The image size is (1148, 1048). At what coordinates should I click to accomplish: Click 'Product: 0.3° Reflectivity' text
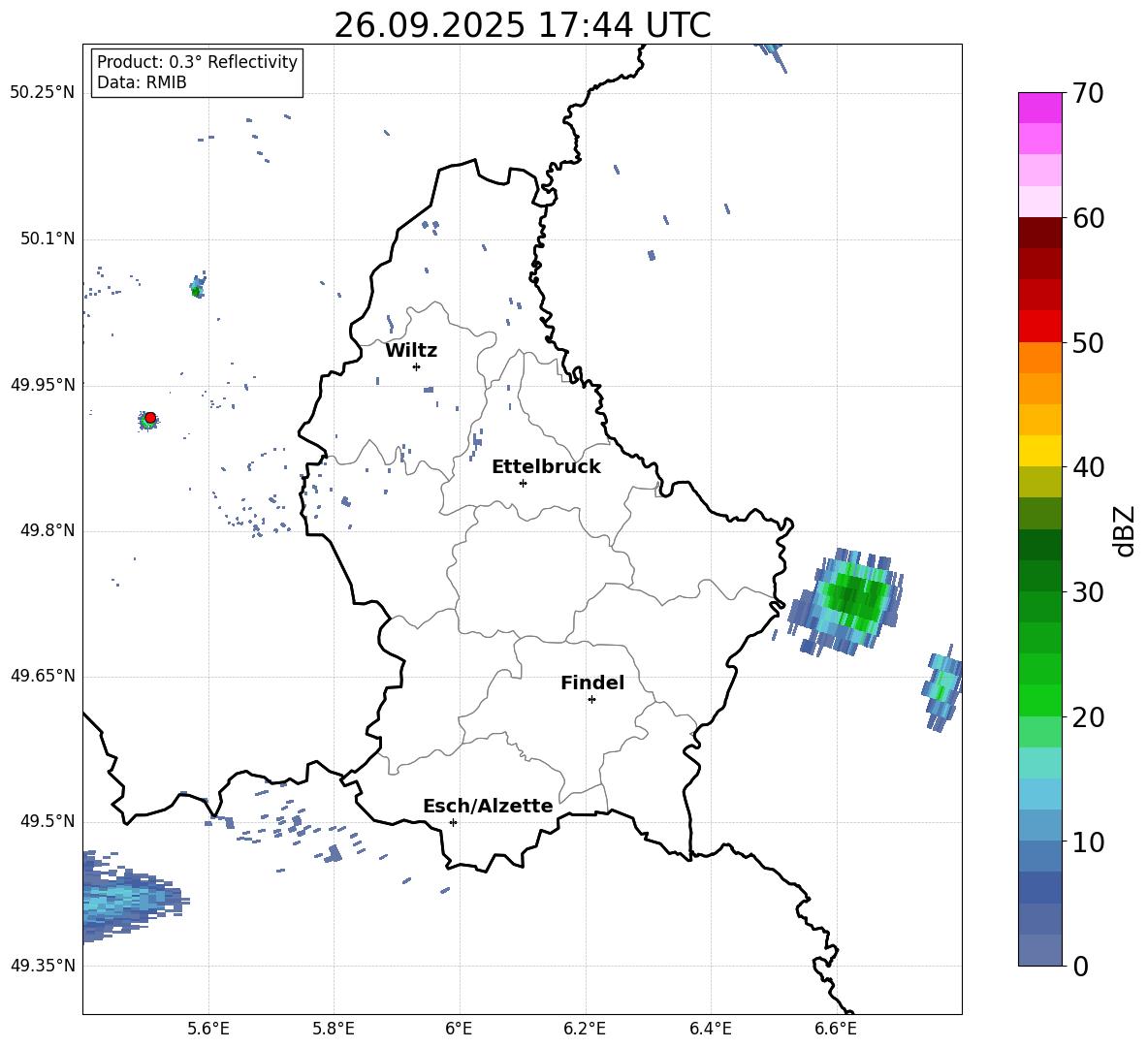coord(197,62)
